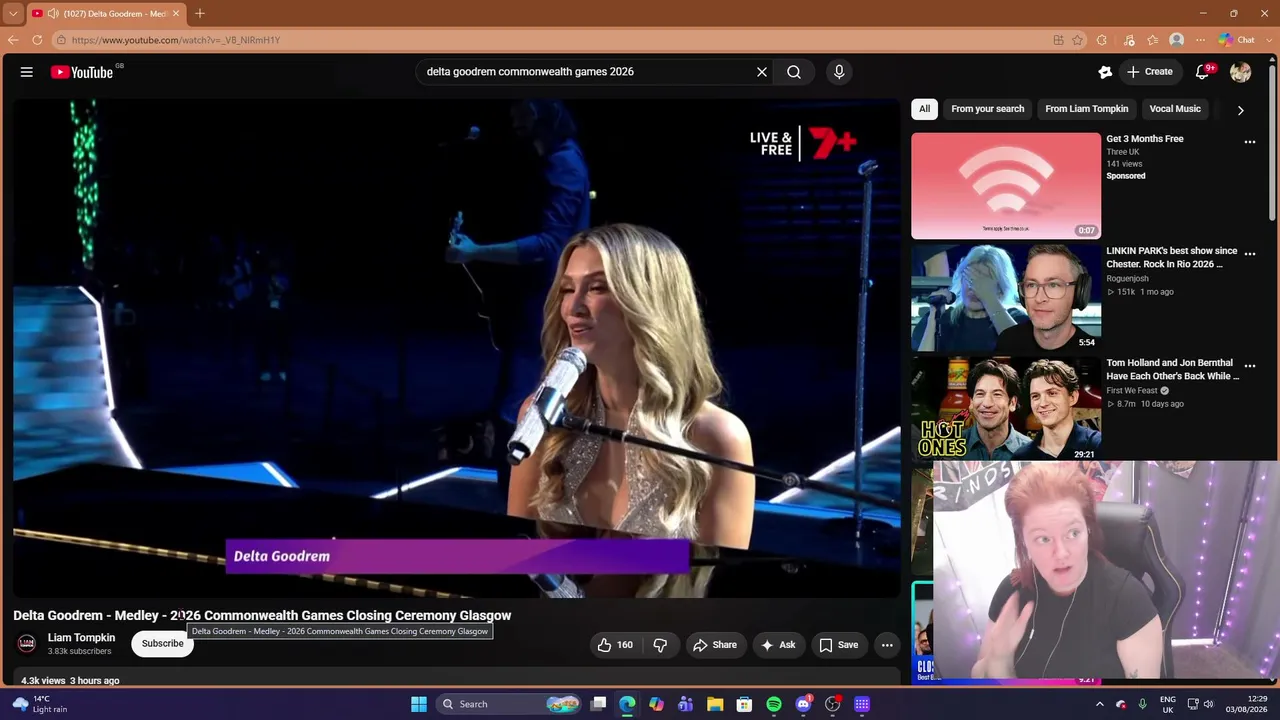Viewport: 1280px width, 720px height.
Task: Open the star badge icon beside Create
Action: pyautogui.click(x=1105, y=72)
